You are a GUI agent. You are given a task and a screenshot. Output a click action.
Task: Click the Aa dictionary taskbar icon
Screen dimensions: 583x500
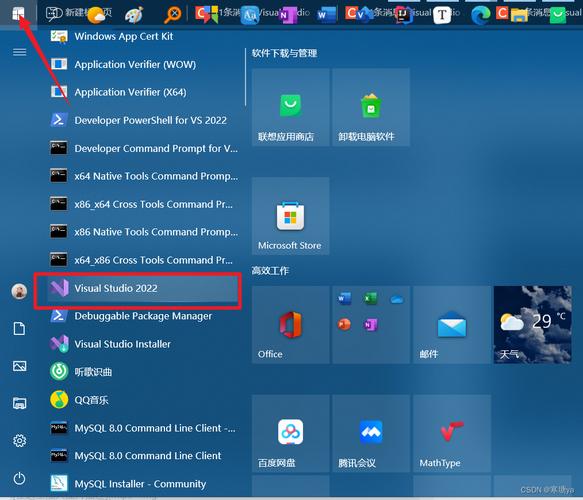250,15
